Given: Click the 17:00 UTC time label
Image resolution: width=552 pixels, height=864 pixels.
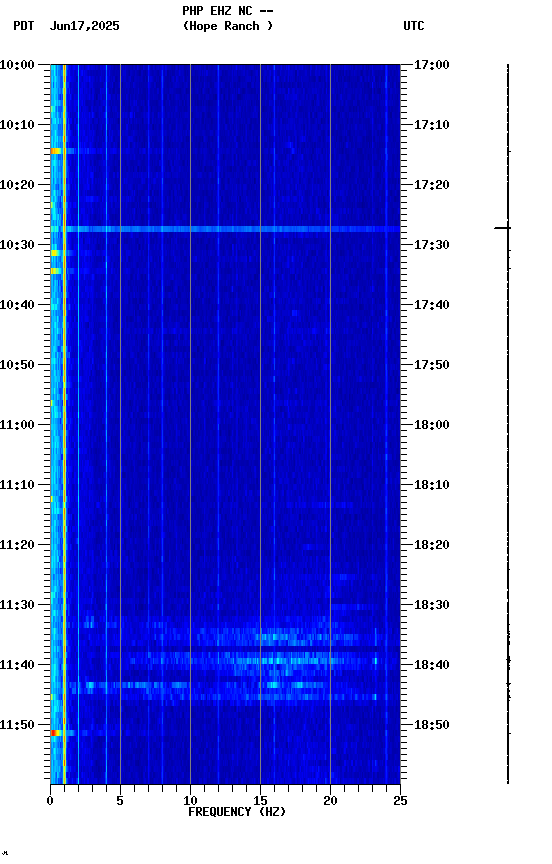Looking at the screenshot, I should [x=432, y=65].
